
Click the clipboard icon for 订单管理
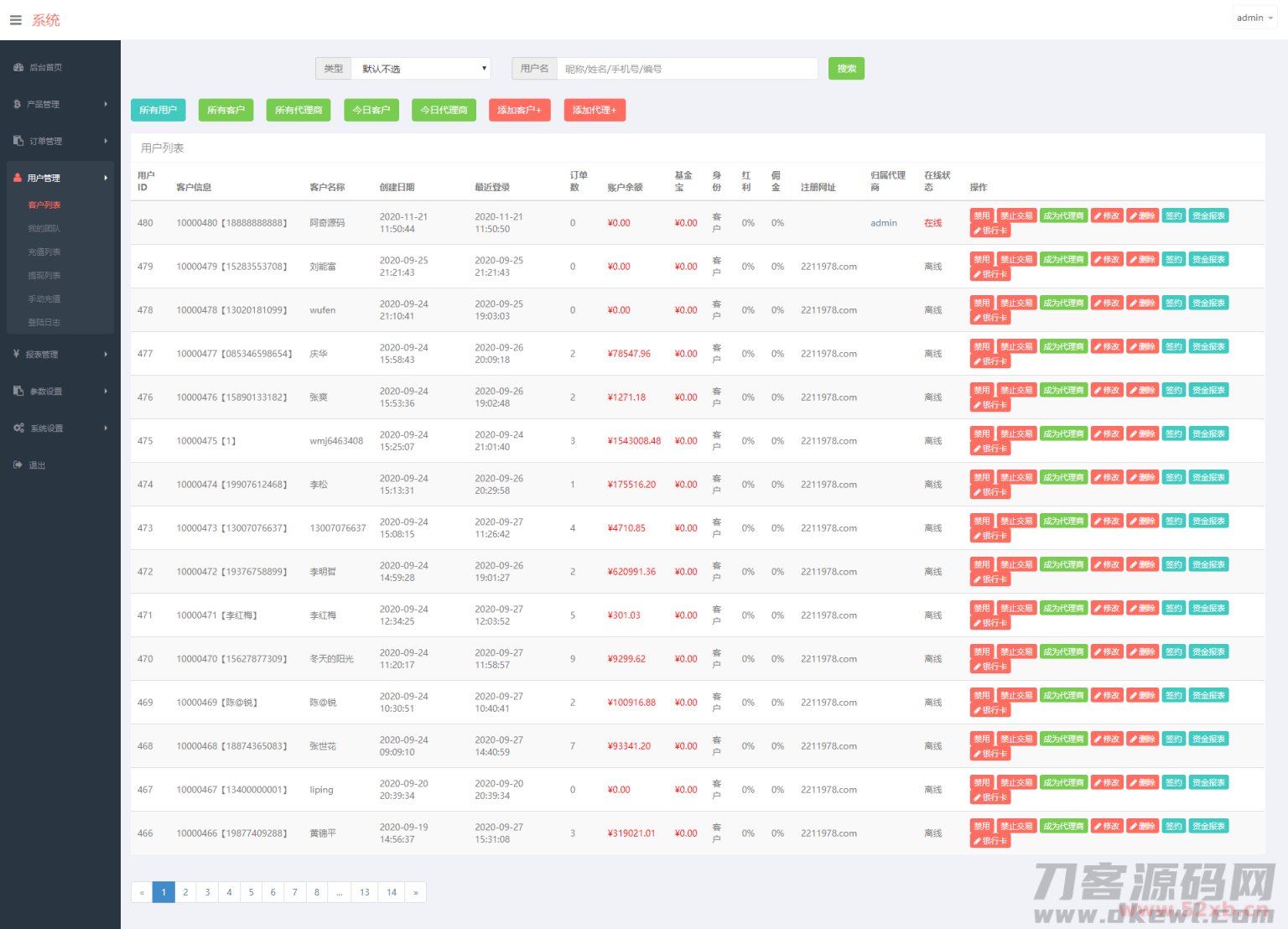pyautogui.click(x=18, y=141)
